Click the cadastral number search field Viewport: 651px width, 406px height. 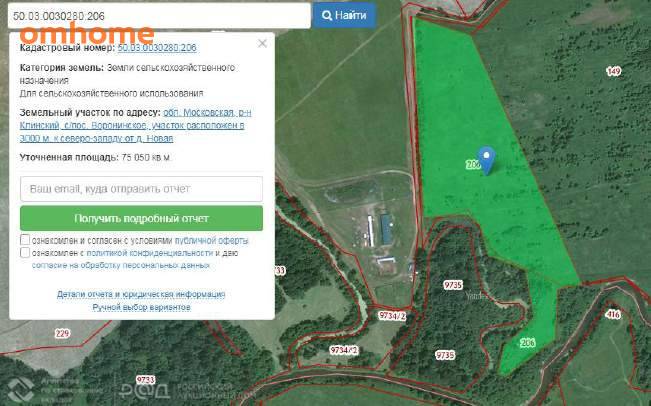[x=159, y=16]
